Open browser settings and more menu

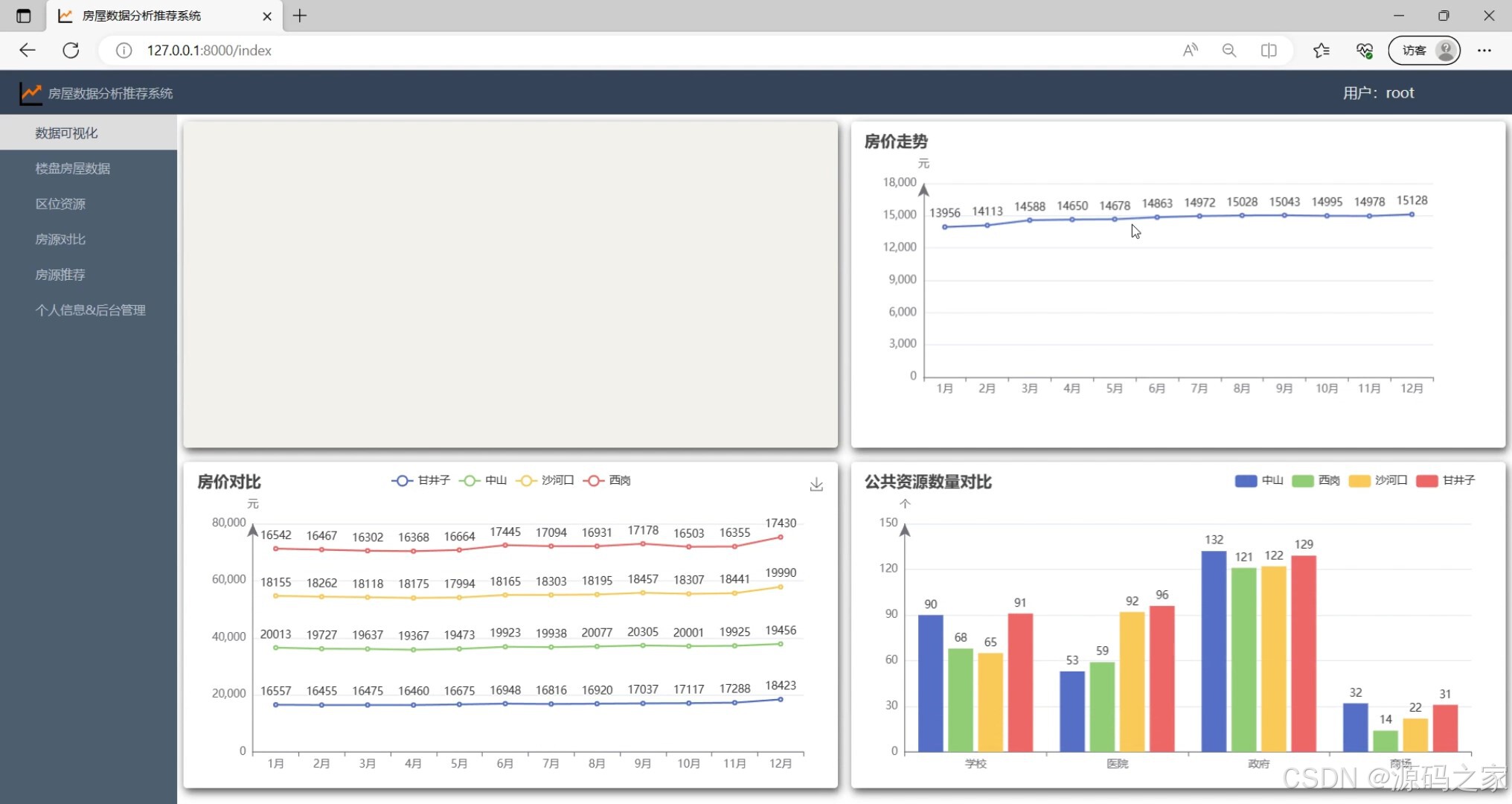[x=1484, y=50]
